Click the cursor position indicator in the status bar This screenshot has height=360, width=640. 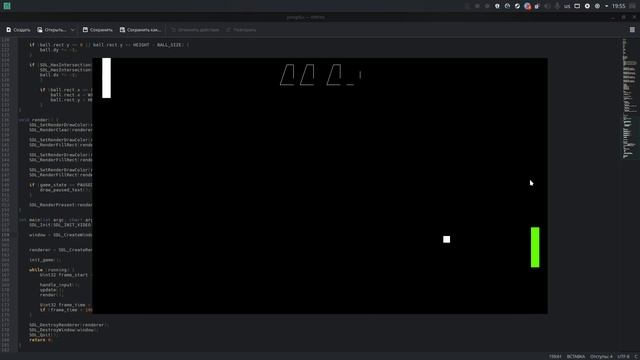[x=555, y=357]
